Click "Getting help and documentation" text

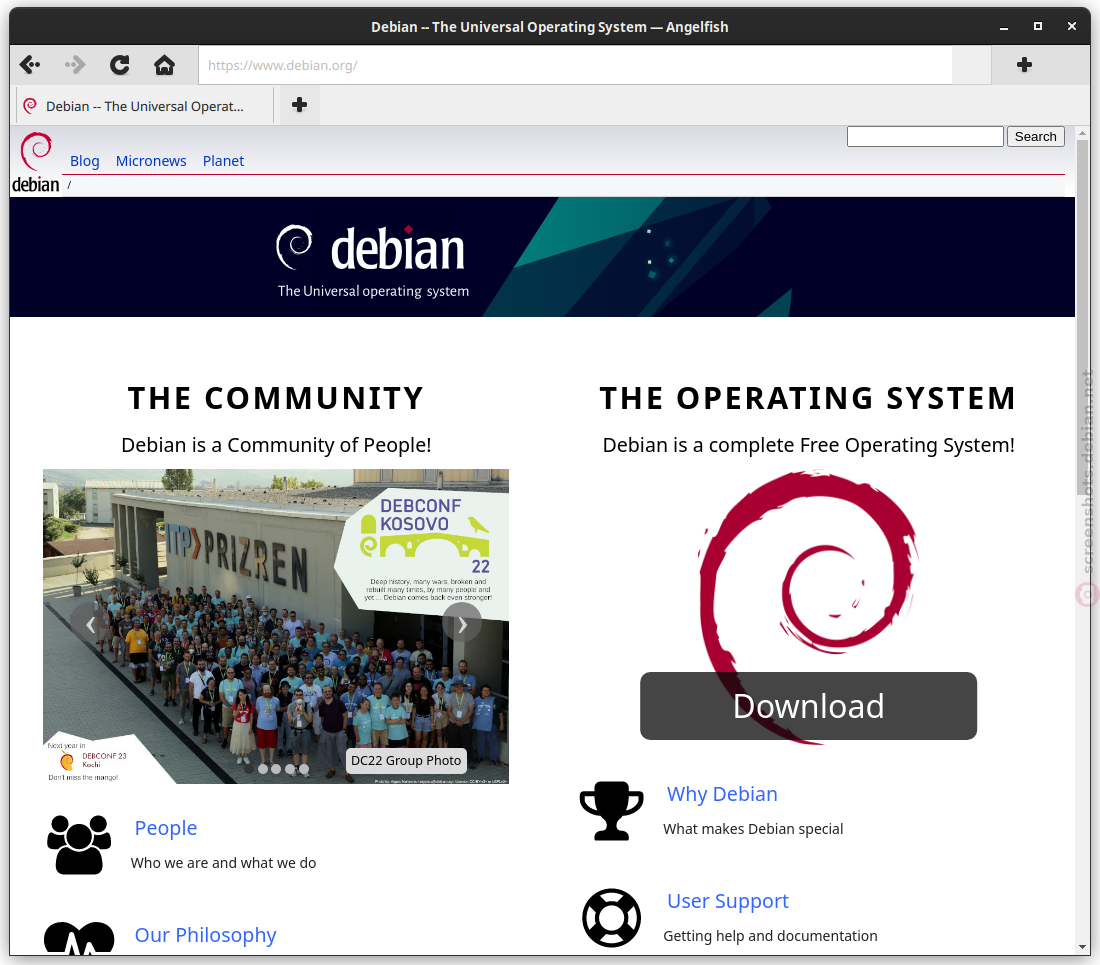click(770, 936)
